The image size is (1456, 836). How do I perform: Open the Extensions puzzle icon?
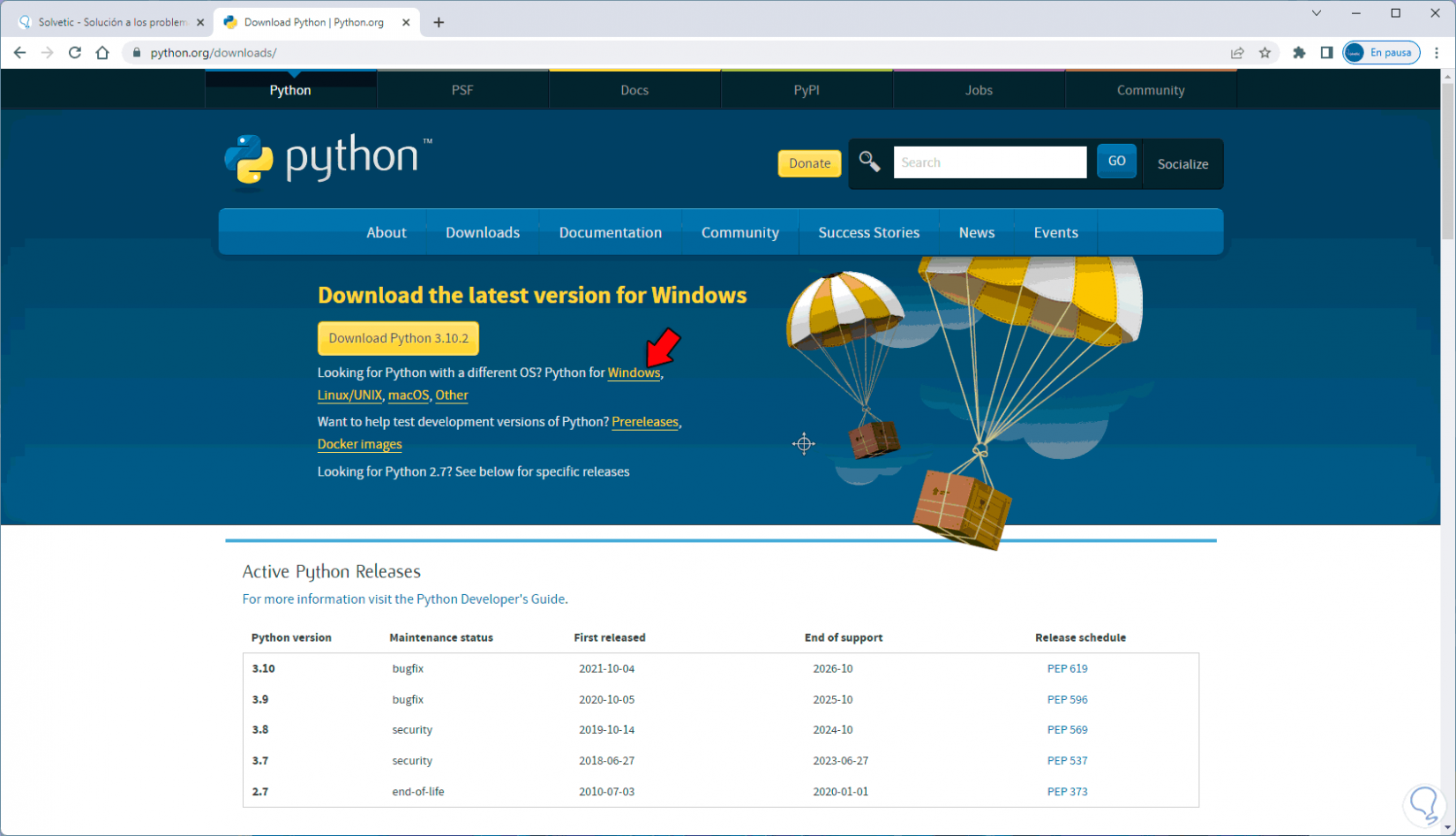point(1299,53)
